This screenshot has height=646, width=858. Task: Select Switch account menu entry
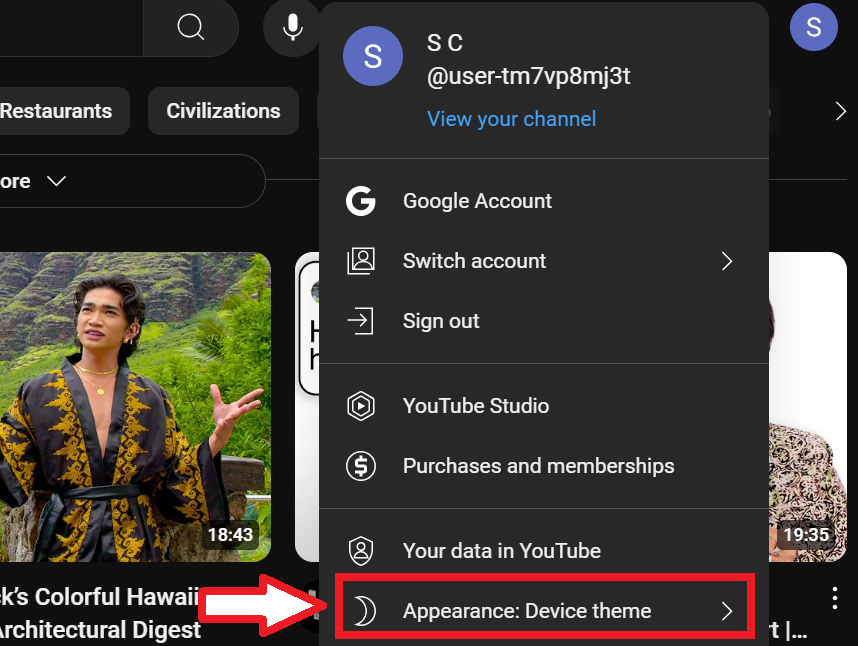coord(544,261)
